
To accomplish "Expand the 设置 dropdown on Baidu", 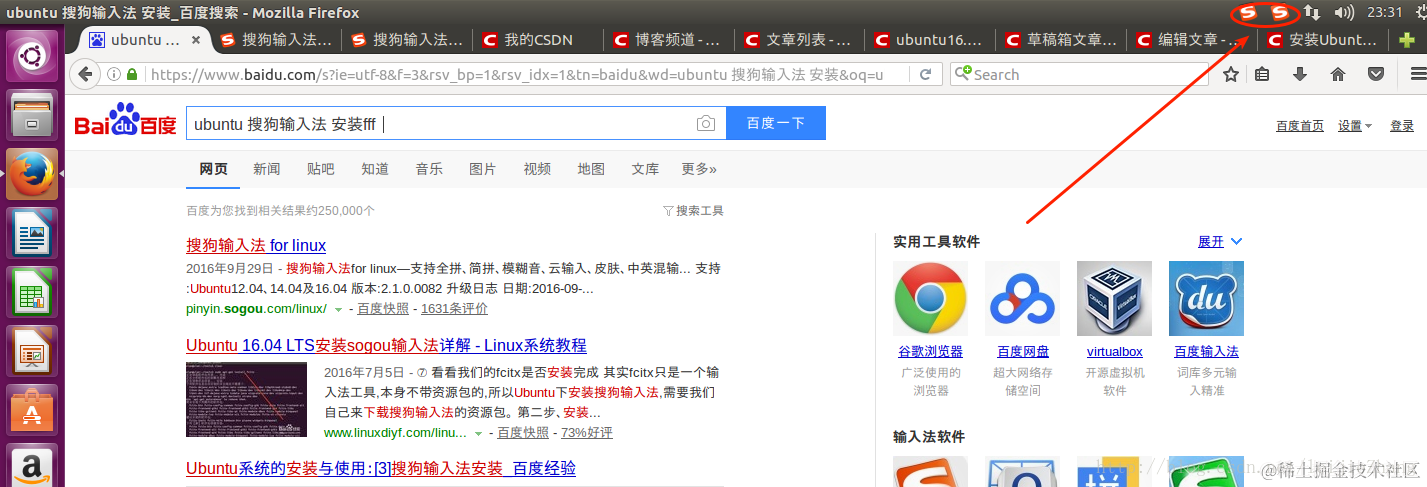I will [x=1355, y=126].
